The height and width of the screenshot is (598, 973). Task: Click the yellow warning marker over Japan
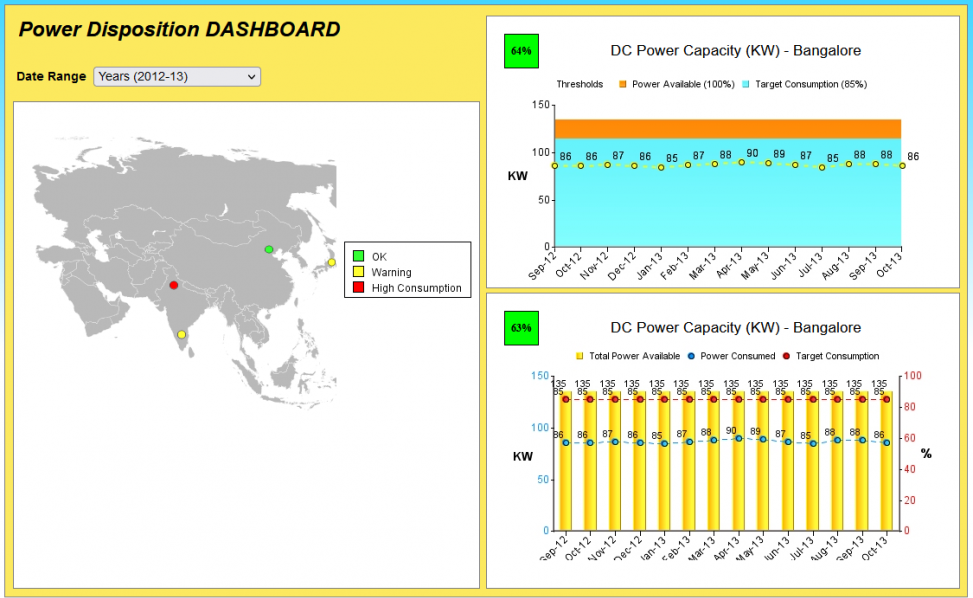coord(331,263)
